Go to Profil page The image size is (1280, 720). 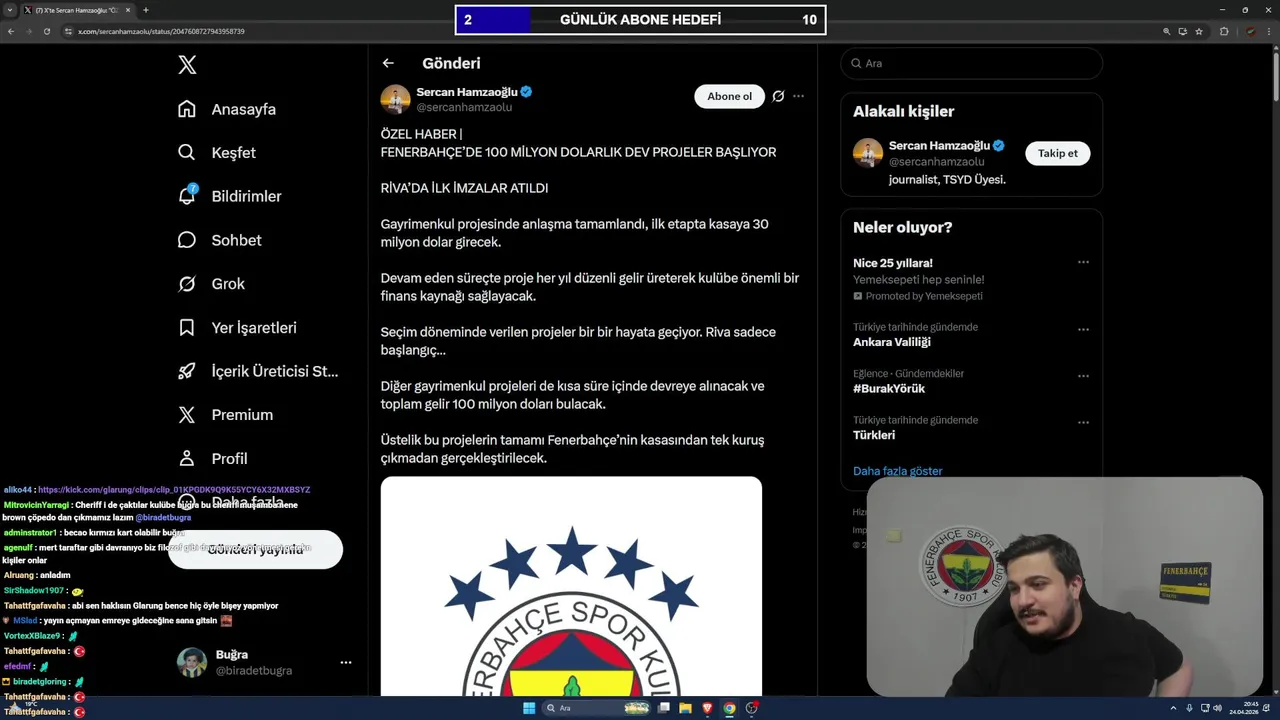pyautogui.click(x=212, y=459)
